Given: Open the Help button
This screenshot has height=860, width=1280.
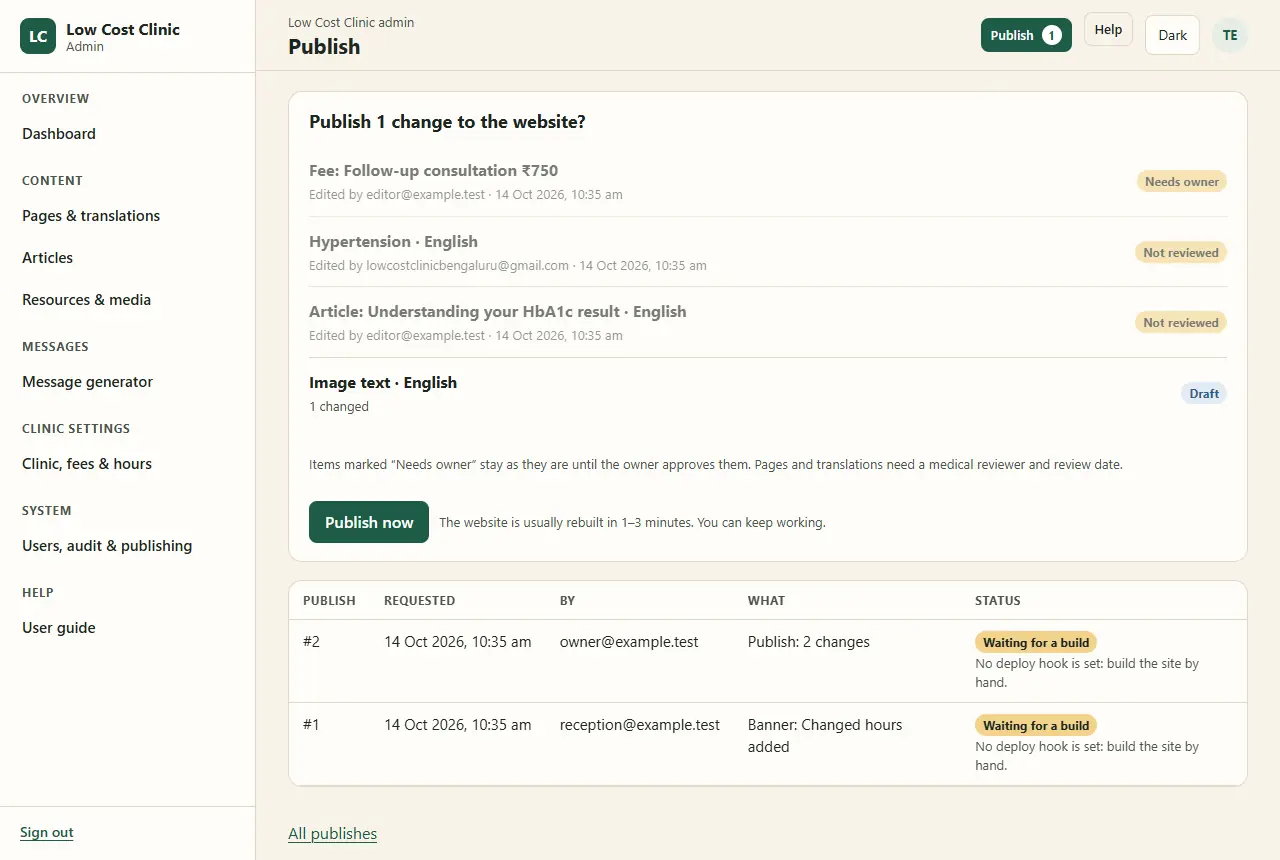Looking at the screenshot, I should tap(1108, 30).
